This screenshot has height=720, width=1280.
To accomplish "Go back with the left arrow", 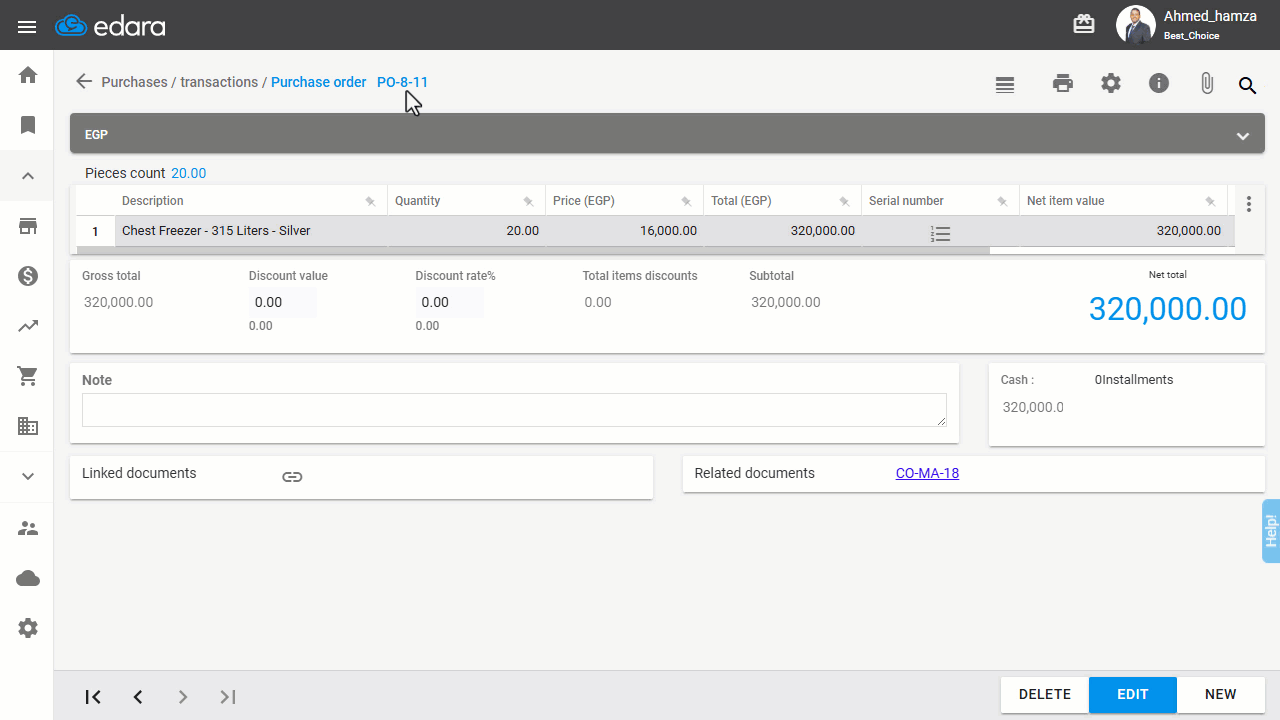I will coord(84,82).
